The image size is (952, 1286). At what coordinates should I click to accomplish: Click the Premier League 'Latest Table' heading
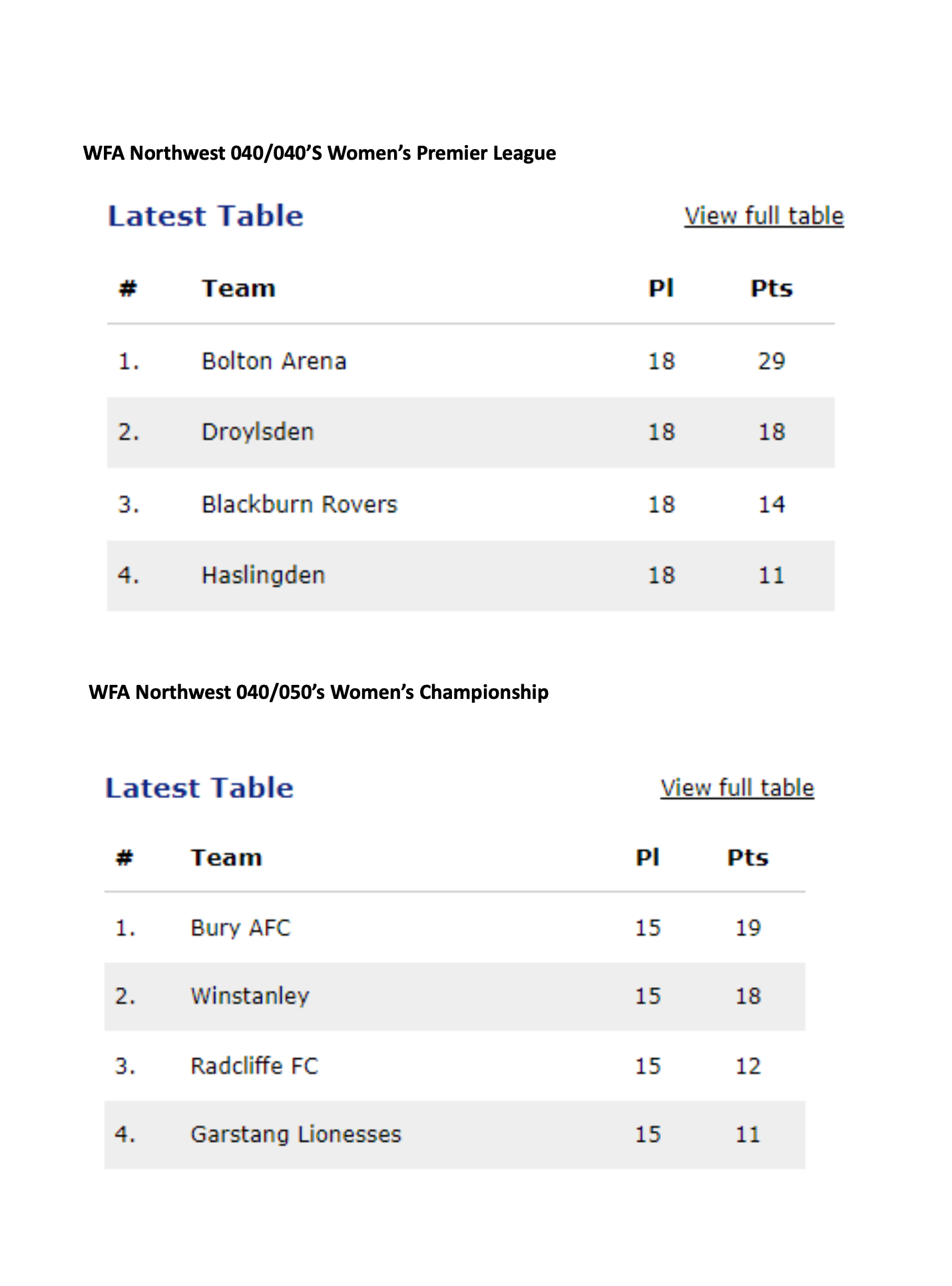[206, 216]
